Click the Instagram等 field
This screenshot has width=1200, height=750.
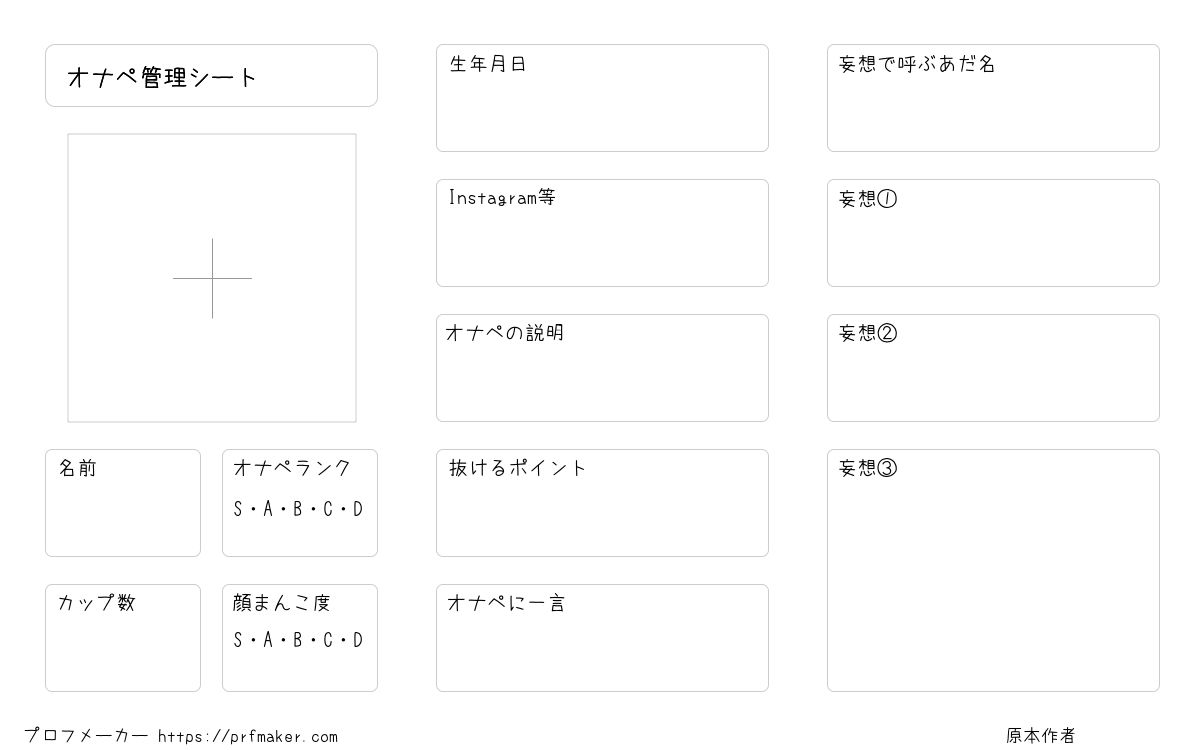tap(602, 233)
